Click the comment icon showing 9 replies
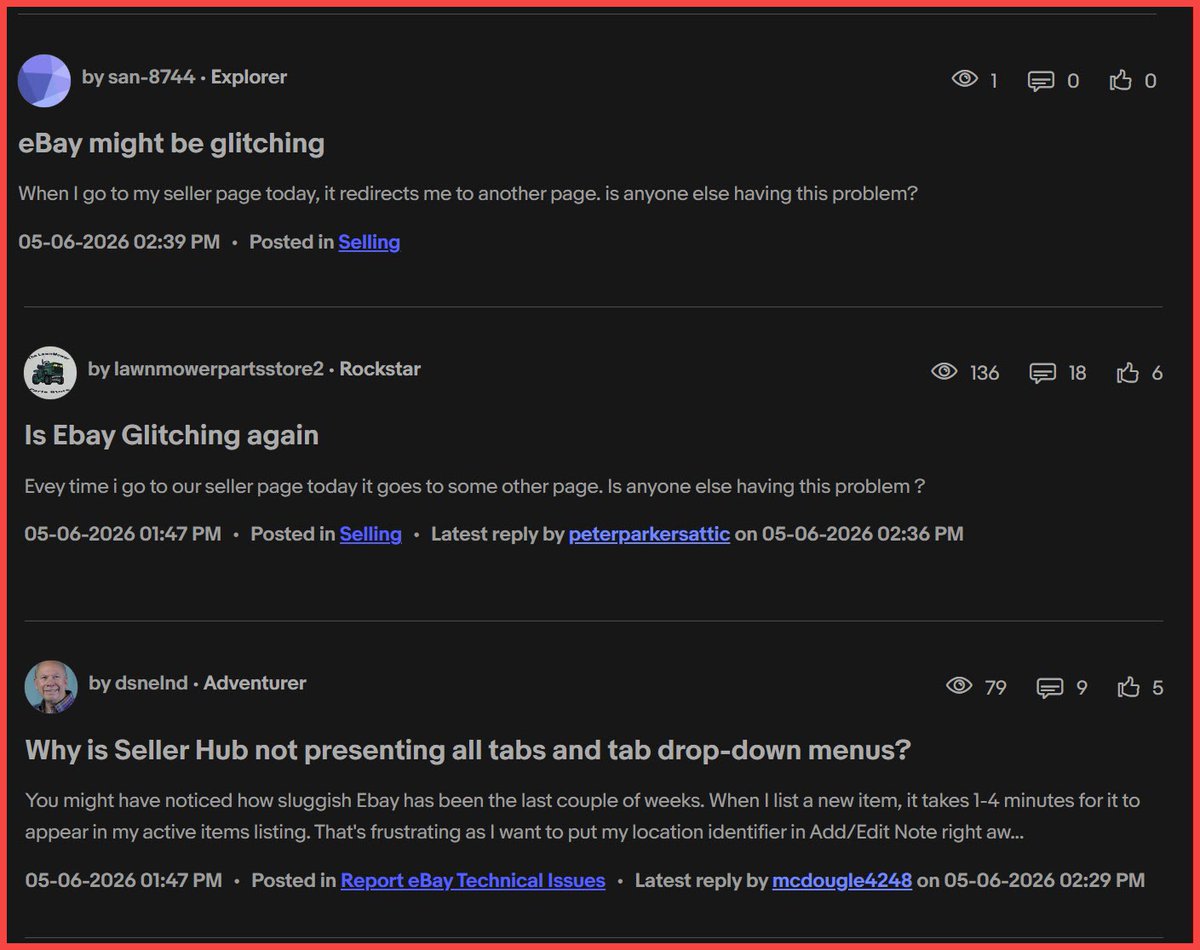Image resolution: width=1200 pixels, height=950 pixels. tap(1050, 687)
